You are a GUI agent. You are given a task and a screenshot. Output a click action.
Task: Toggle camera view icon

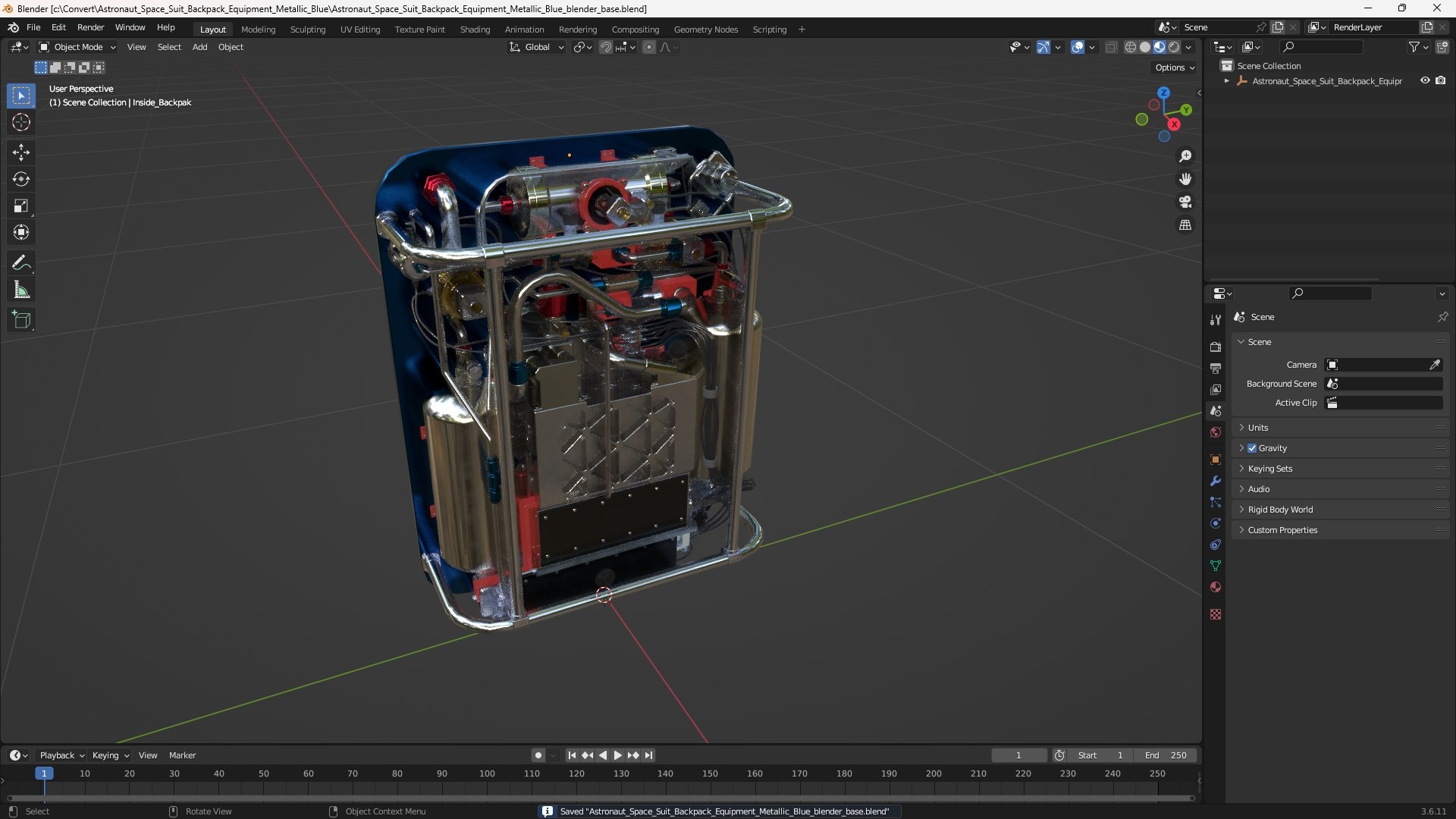1185,202
